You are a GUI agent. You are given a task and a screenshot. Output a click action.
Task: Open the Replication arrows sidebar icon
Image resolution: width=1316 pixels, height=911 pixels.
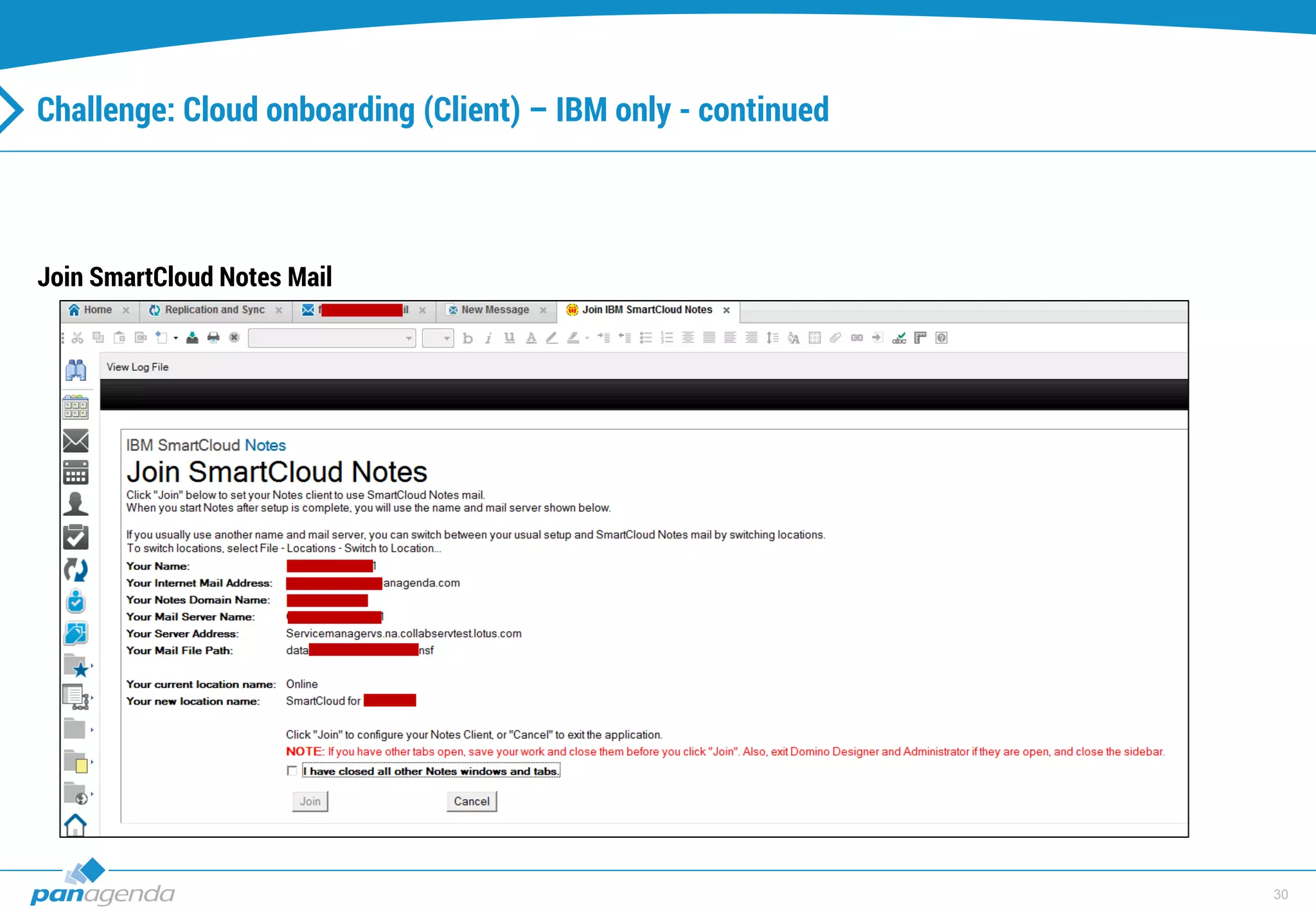(76, 570)
